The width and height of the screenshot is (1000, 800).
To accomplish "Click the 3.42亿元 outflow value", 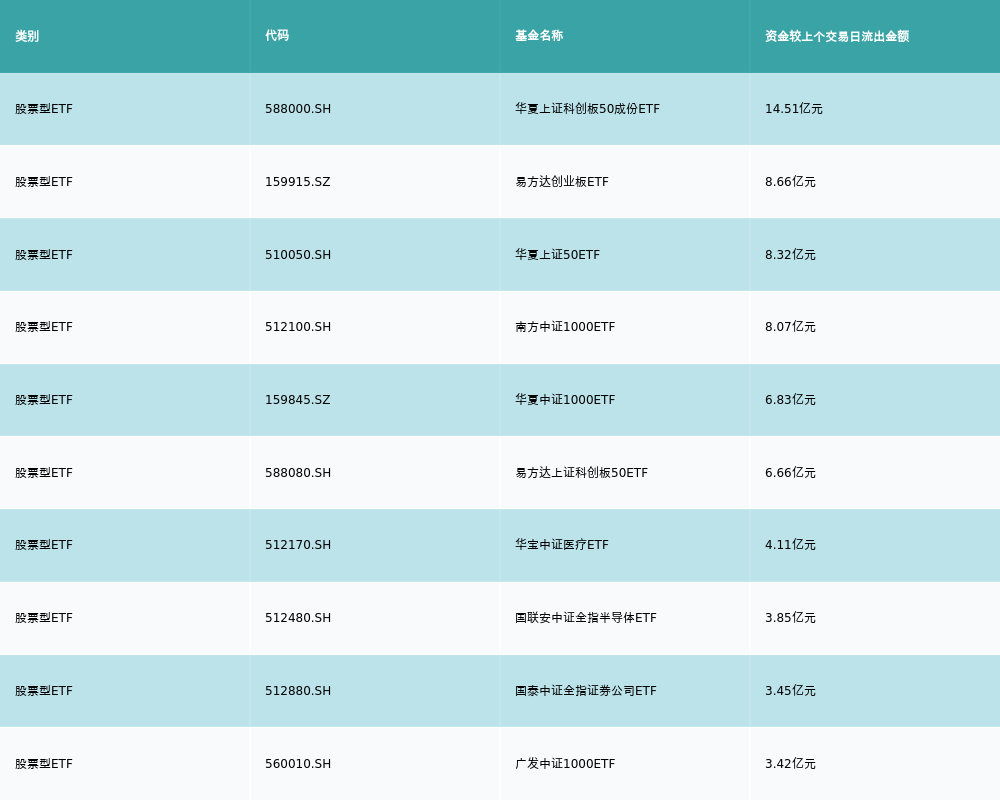I will 790,764.
